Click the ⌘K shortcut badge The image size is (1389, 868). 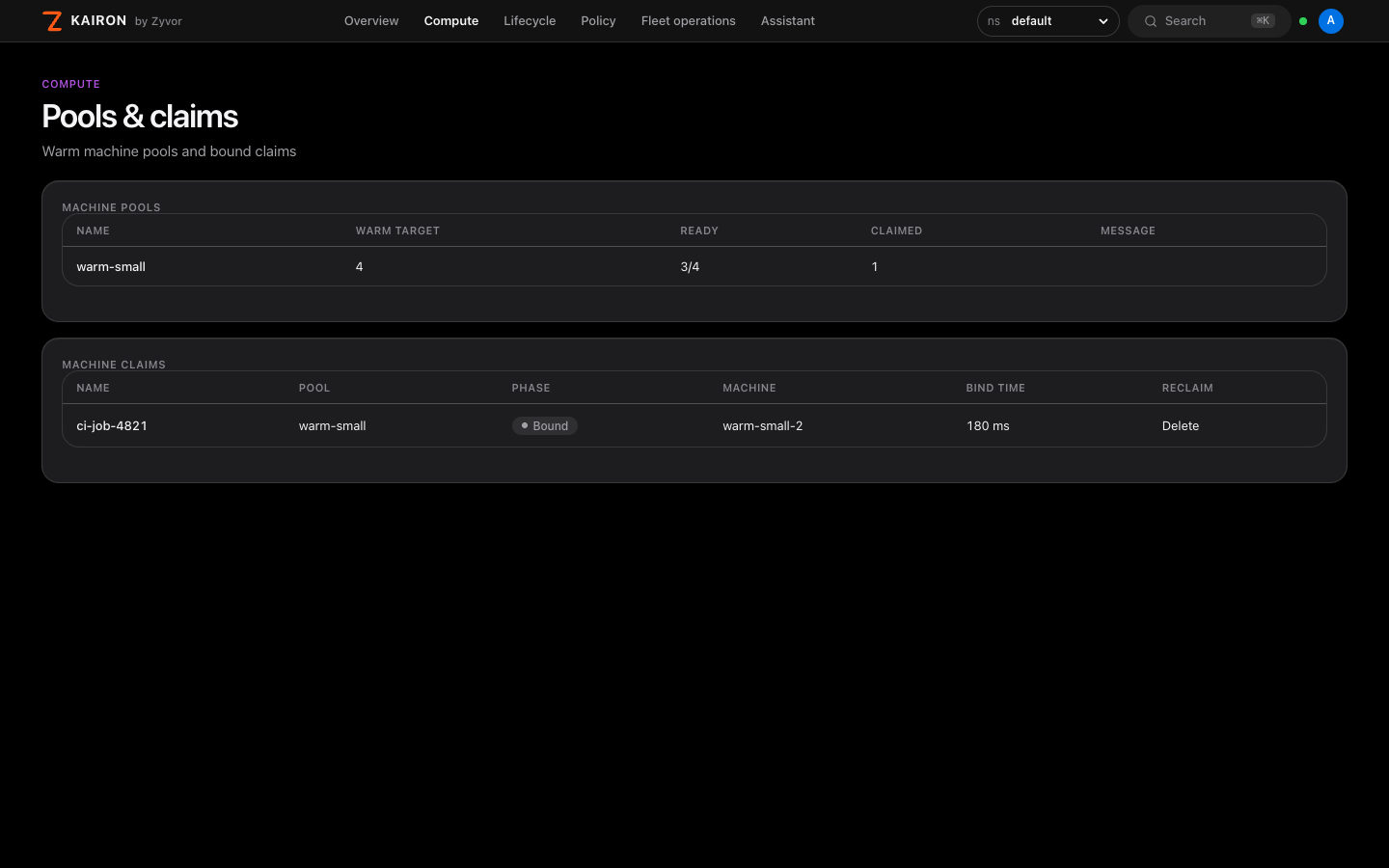tap(1263, 21)
